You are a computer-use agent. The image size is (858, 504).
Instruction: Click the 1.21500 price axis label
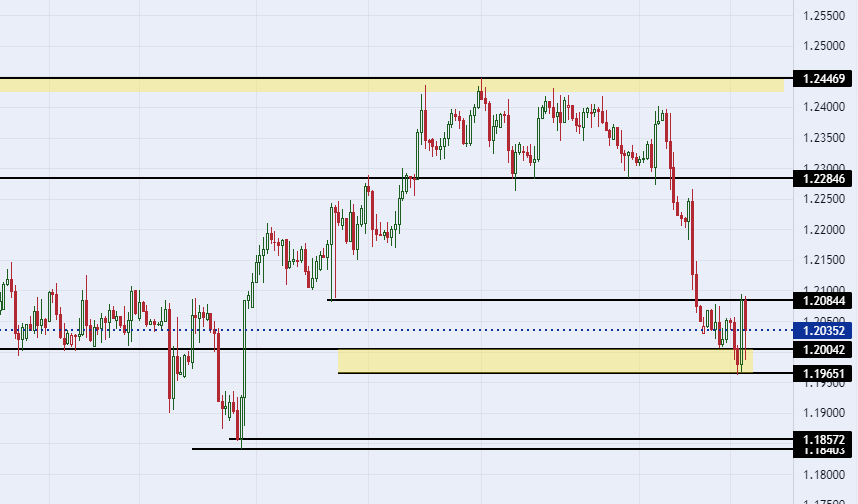point(824,260)
